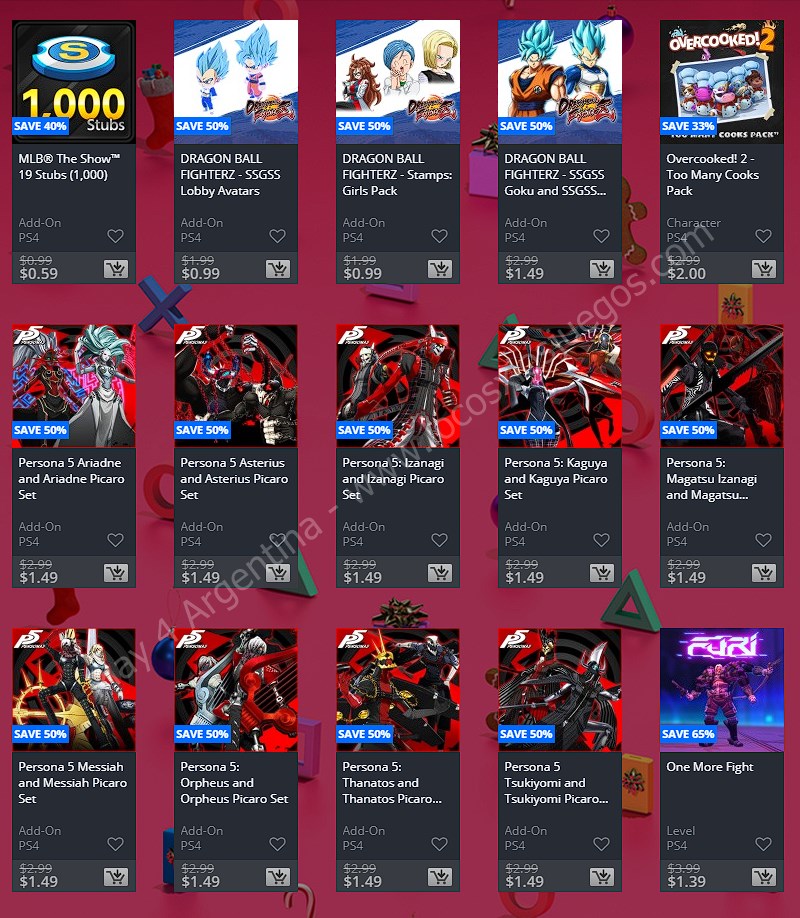
Task: Add Persona 5 Tsukiyomi Picaro Set to cart
Action: coord(601,876)
